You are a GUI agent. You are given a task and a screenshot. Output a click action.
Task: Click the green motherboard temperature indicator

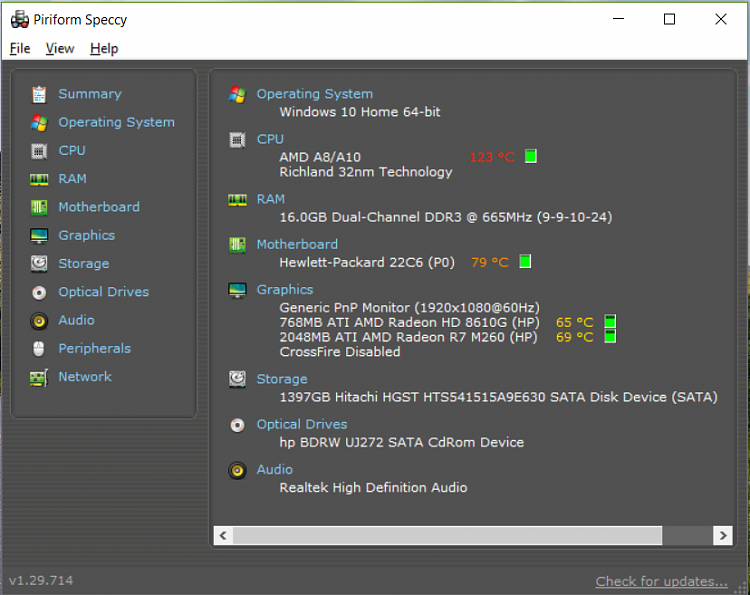[x=525, y=262]
